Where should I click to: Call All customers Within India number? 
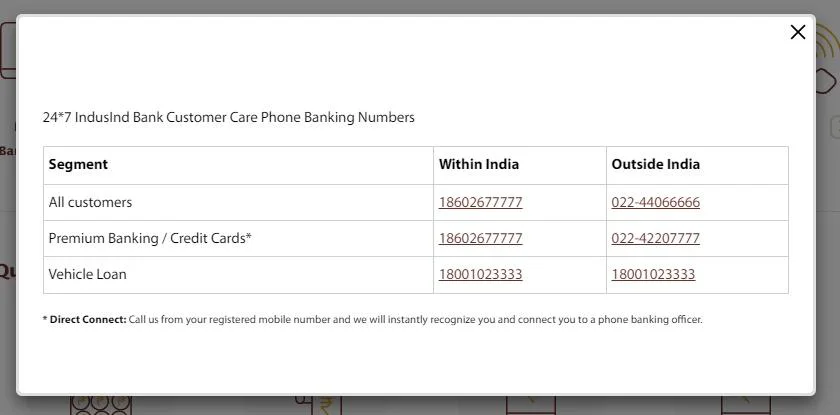pos(480,202)
